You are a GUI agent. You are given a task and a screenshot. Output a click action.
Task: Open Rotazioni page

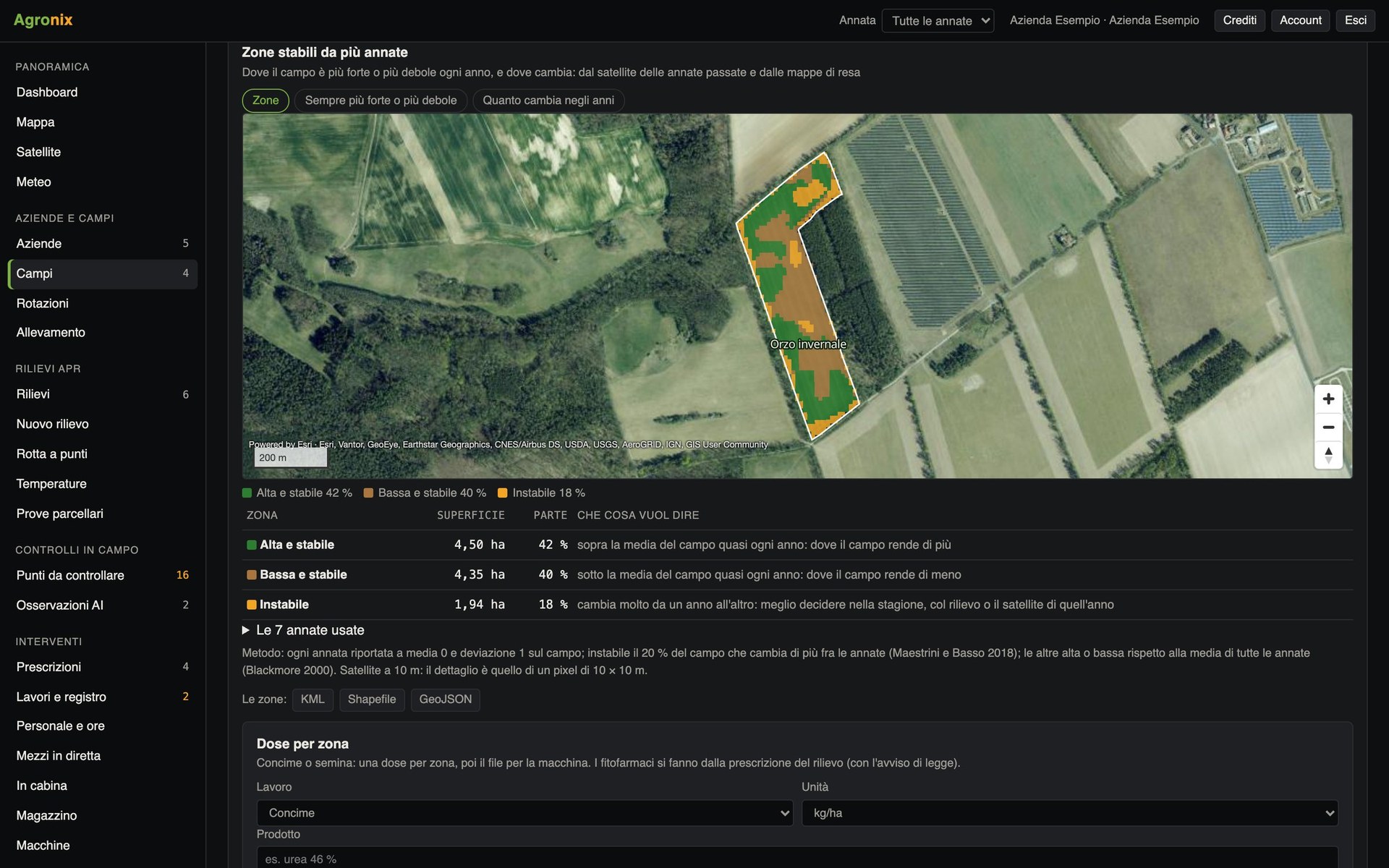click(102, 303)
